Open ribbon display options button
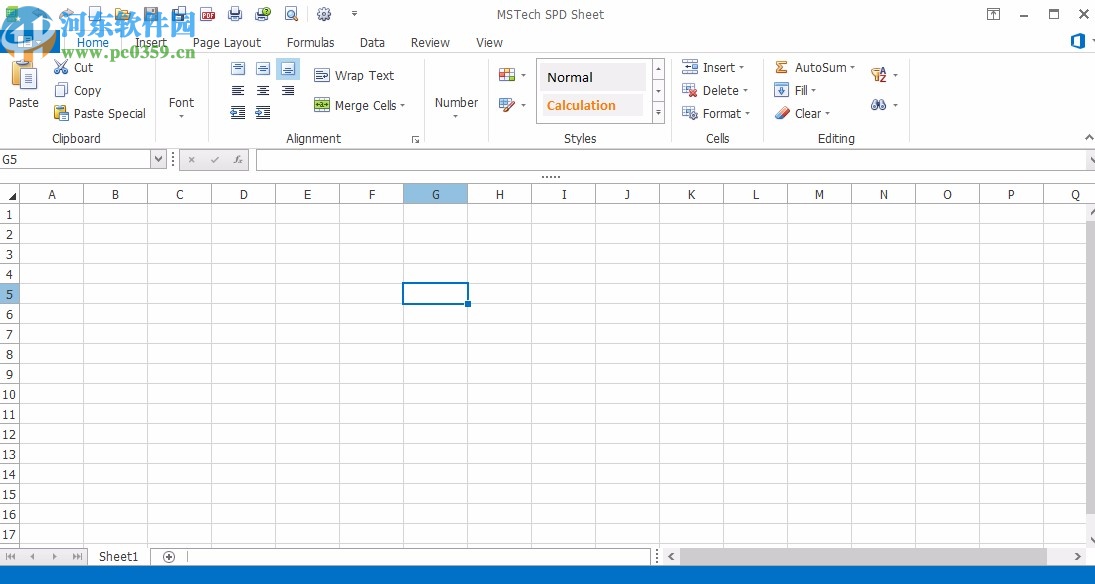This screenshot has width=1095, height=584. point(993,14)
